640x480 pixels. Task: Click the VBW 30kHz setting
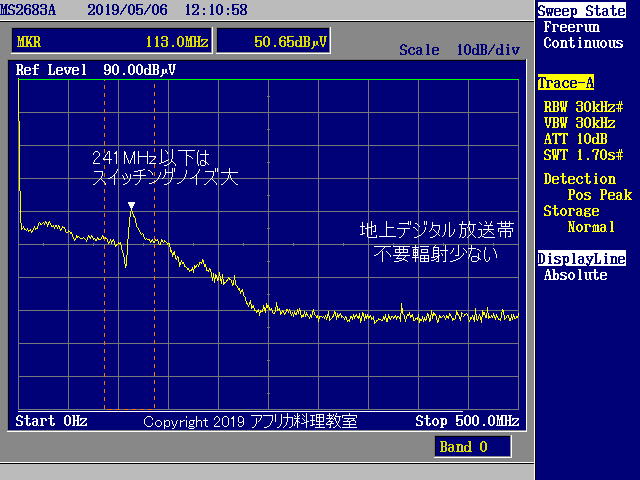[x=580, y=123]
